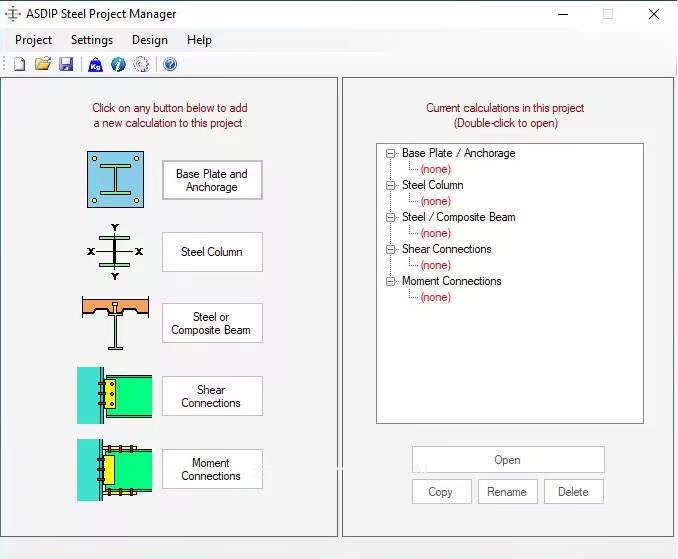Select Moment Connections in the tree
Image resolution: width=678 pixels, height=559 pixels.
coord(452,281)
